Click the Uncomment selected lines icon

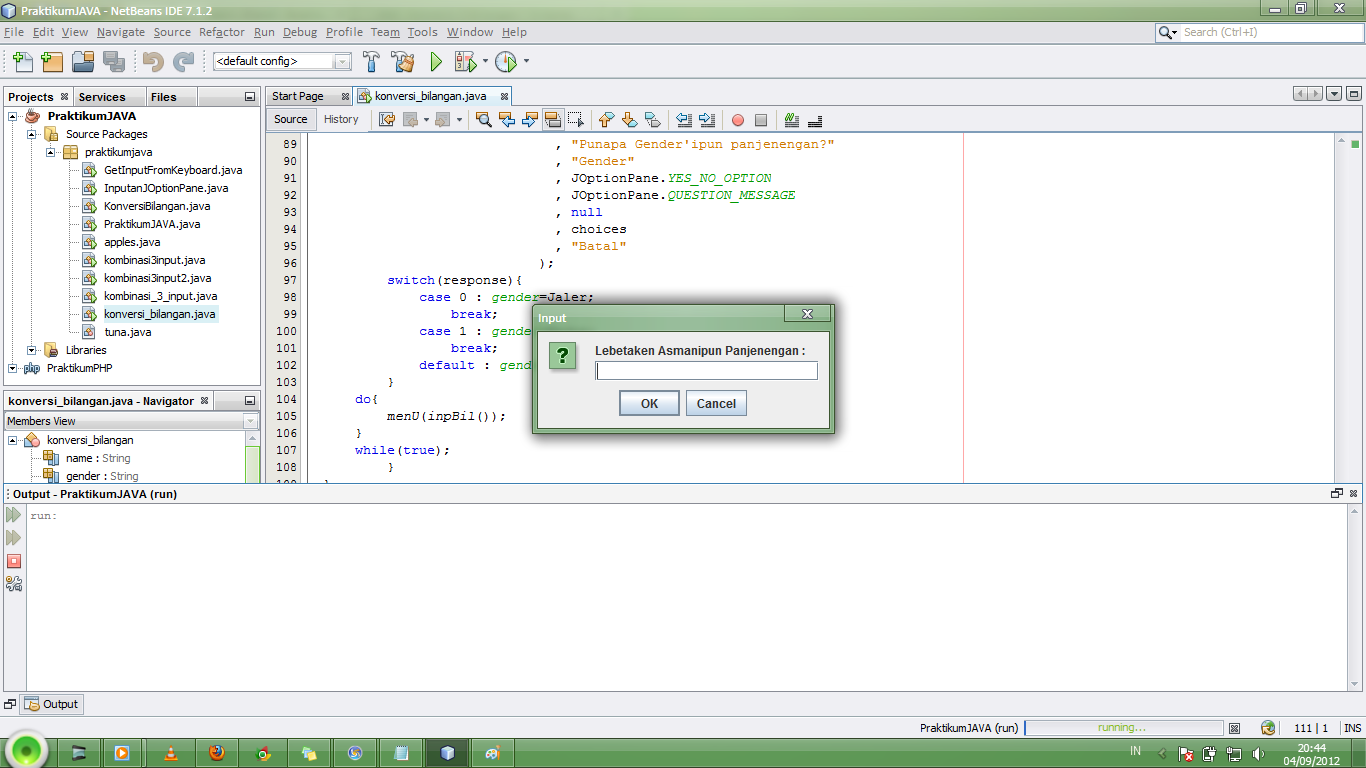coord(815,120)
